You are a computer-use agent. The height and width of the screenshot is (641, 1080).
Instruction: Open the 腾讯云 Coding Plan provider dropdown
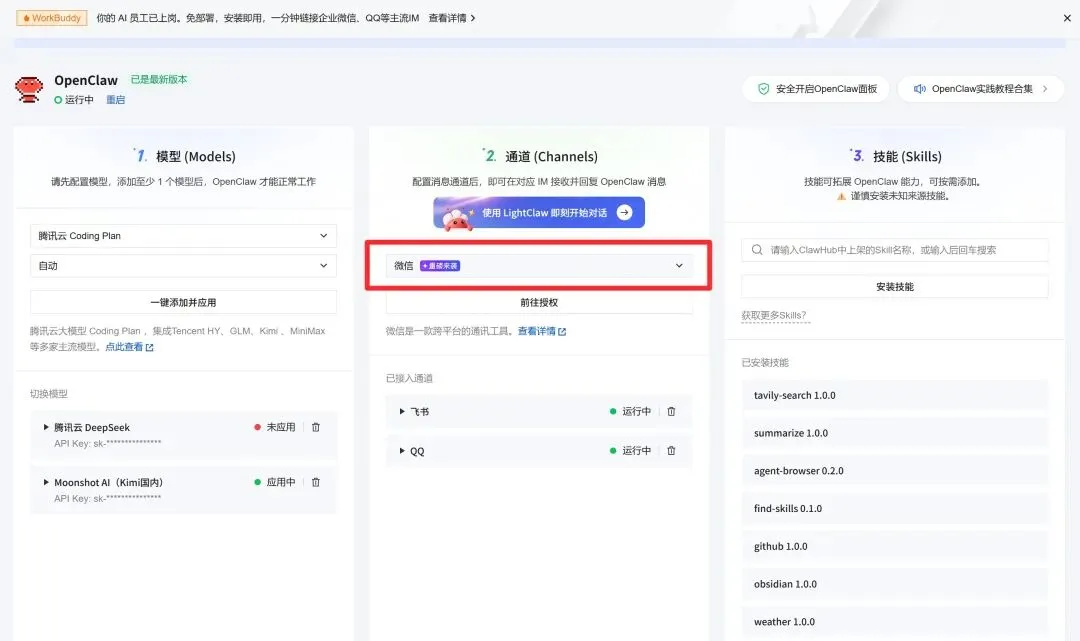click(183, 236)
